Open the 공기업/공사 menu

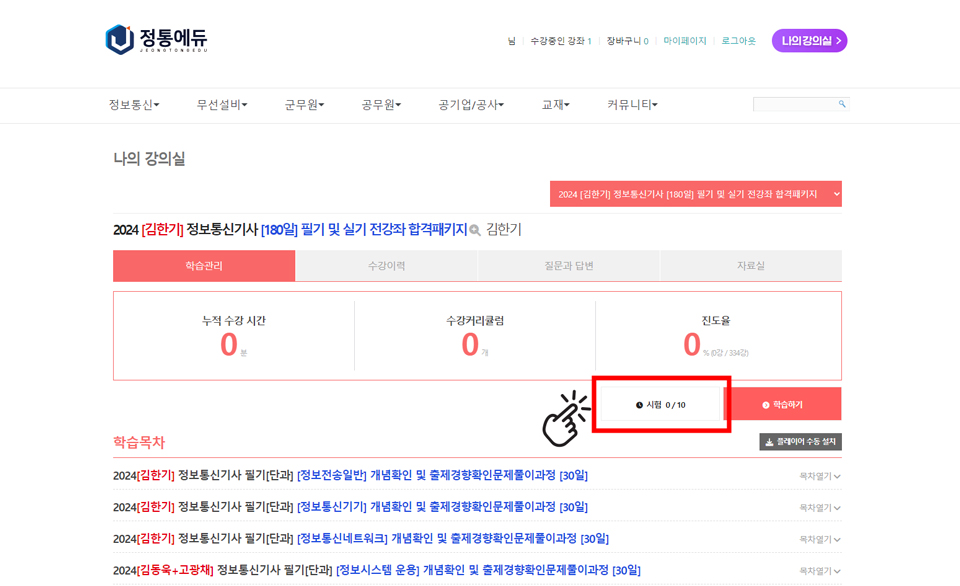click(x=471, y=105)
